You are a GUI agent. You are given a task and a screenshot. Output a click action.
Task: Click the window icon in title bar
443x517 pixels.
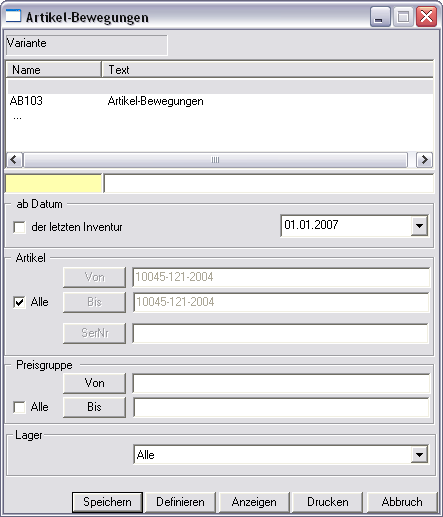pyautogui.click(x=13, y=16)
